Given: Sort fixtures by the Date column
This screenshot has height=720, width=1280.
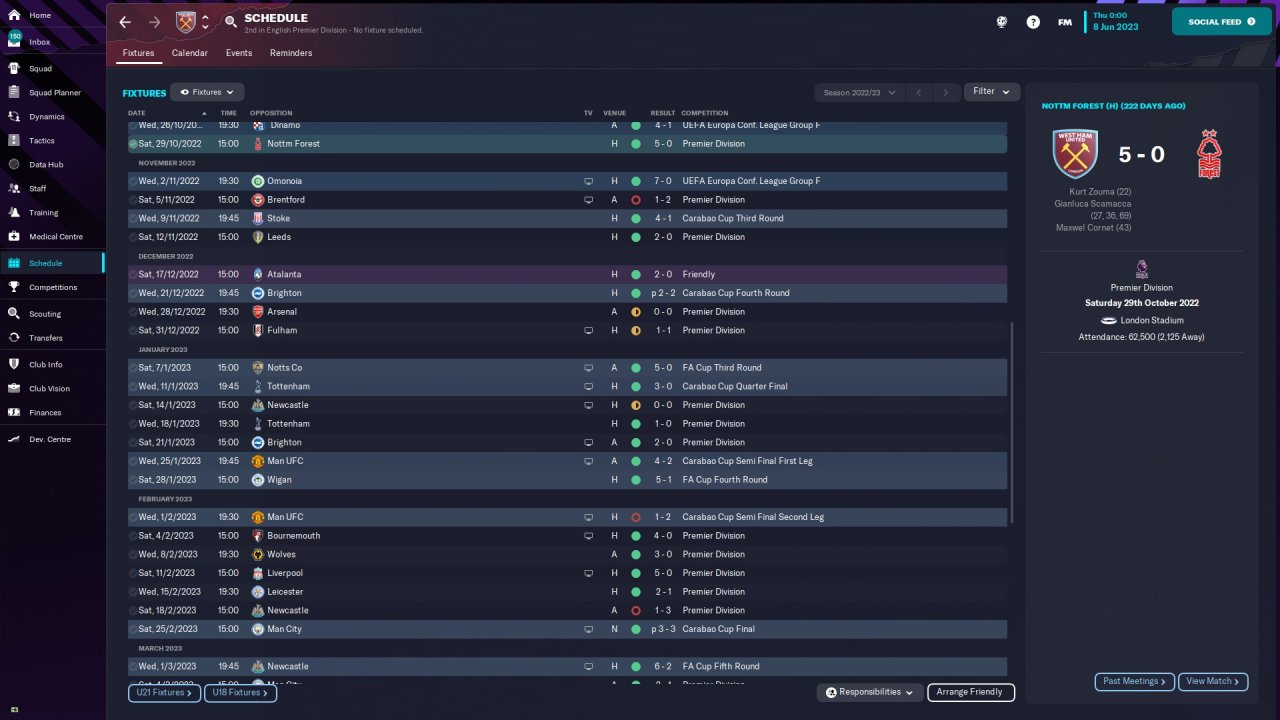Looking at the screenshot, I should [x=137, y=113].
